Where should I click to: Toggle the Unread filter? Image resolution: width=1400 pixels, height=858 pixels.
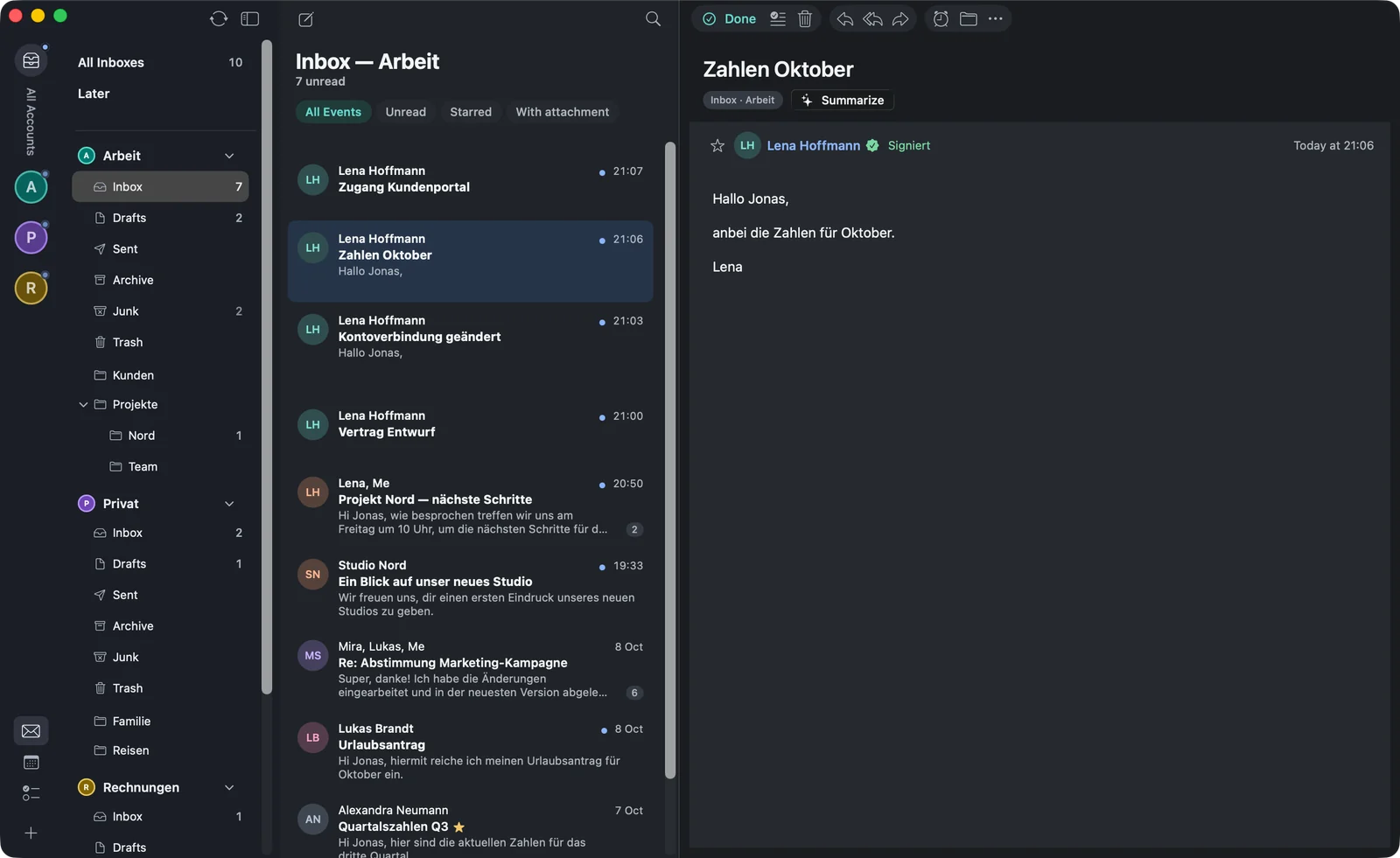click(x=406, y=112)
